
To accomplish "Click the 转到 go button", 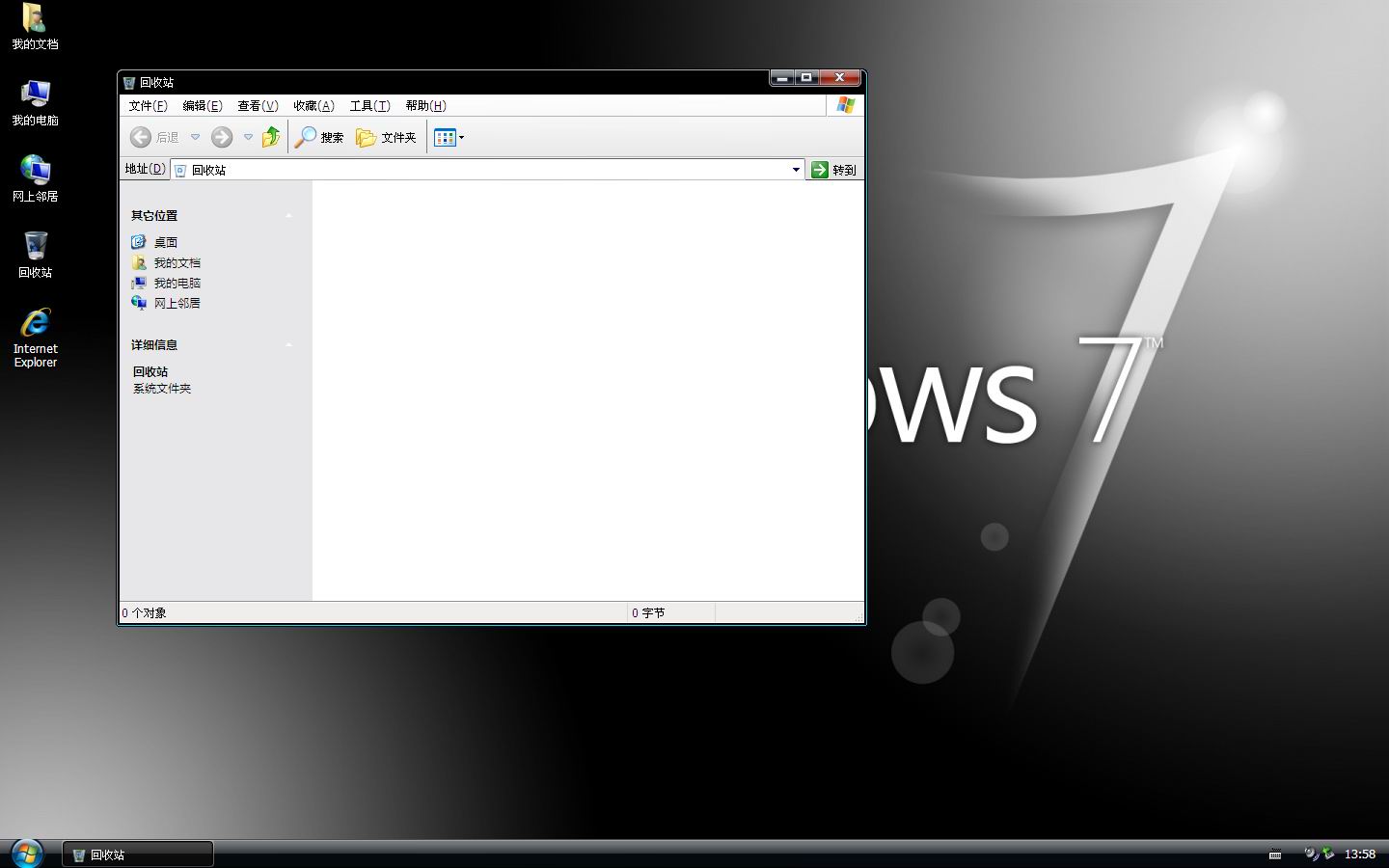I will (833, 170).
